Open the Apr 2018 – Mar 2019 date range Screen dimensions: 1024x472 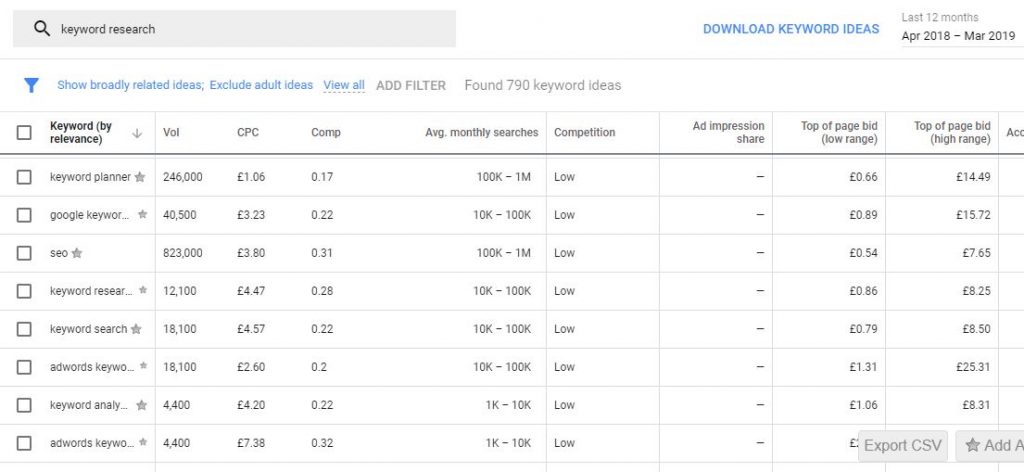(958, 36)
